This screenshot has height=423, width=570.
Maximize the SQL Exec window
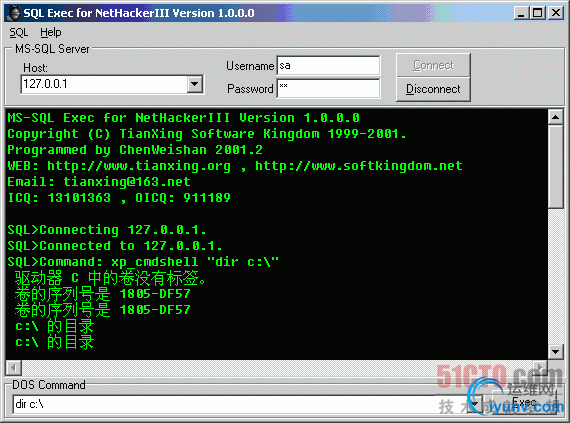click(538, 13)
